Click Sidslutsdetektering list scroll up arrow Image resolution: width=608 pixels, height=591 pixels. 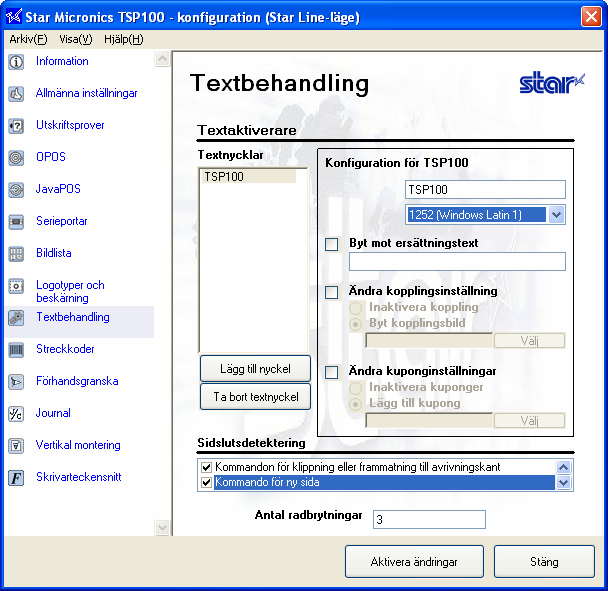coord(563,467)
